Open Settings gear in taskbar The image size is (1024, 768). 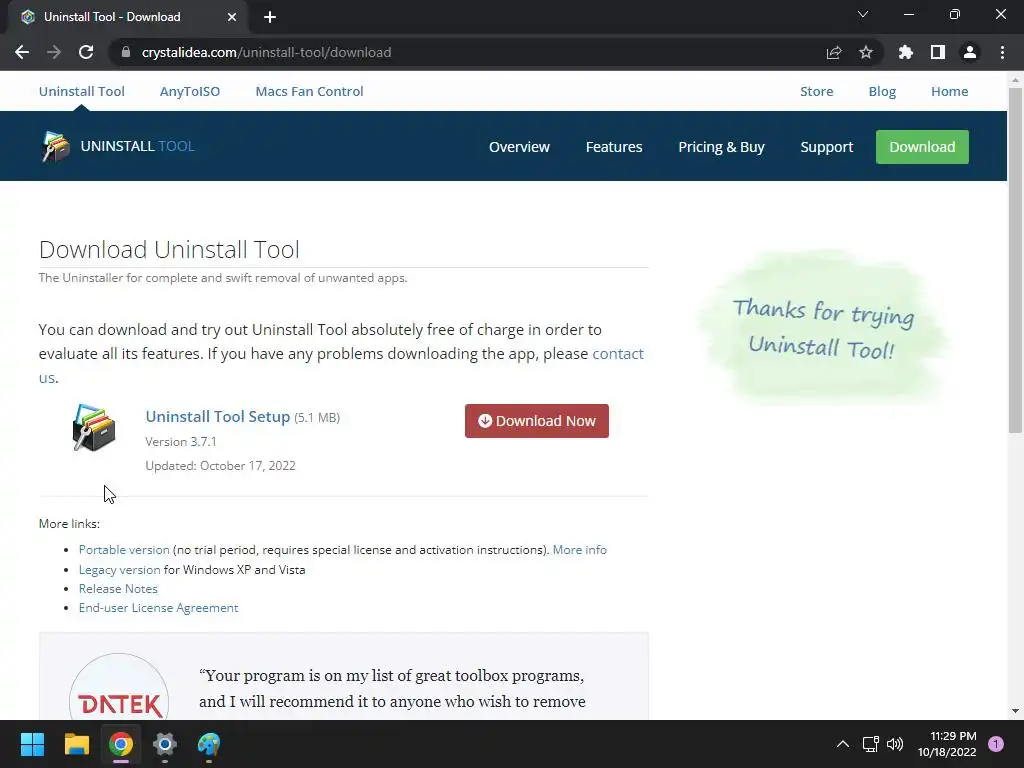[165, 744]
